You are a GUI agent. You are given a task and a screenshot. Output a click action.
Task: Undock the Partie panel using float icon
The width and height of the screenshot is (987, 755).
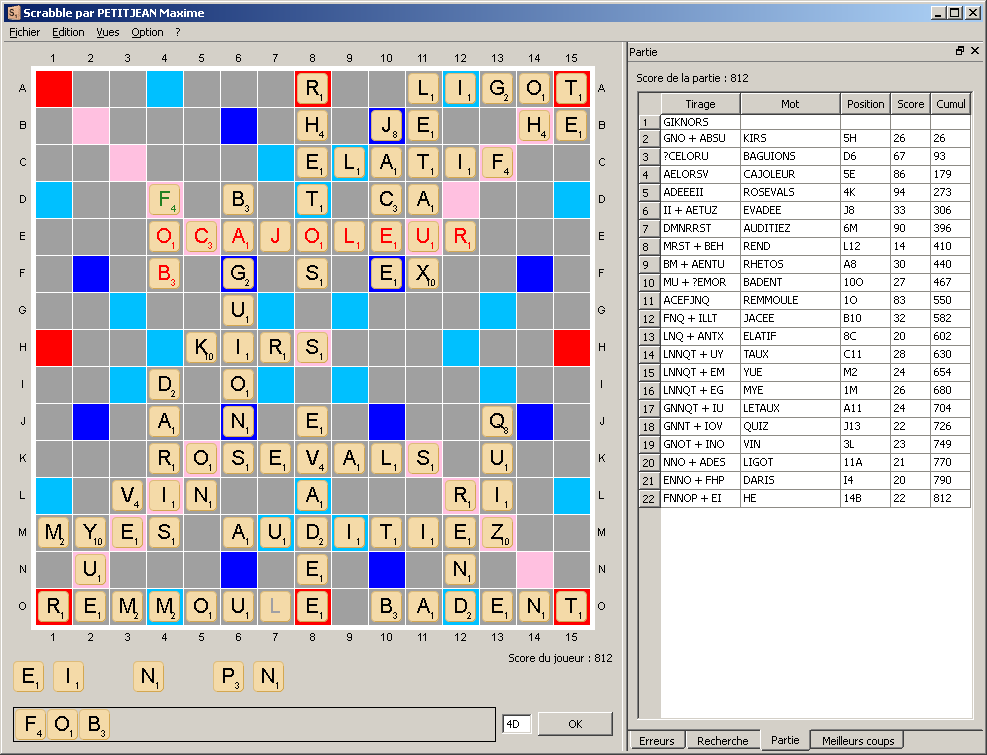tap(960, 51)
